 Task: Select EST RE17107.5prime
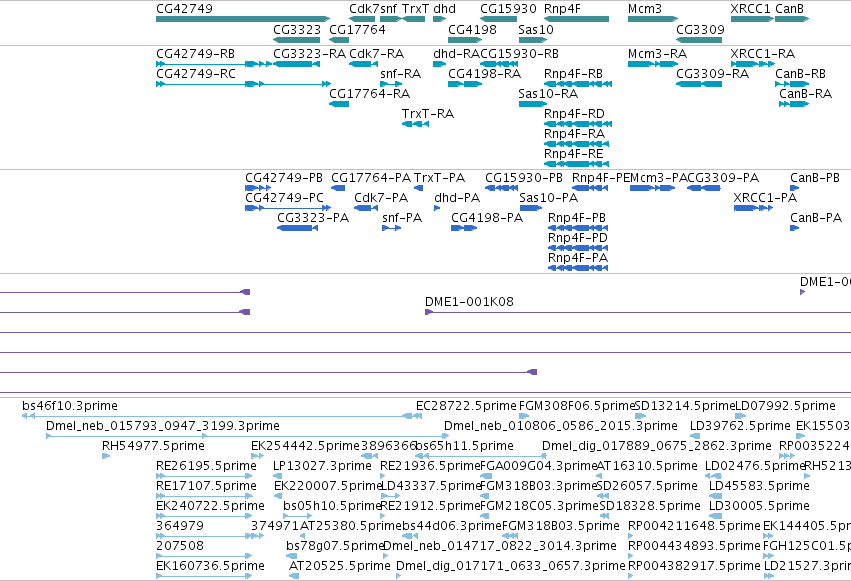[x=206, y=487]
